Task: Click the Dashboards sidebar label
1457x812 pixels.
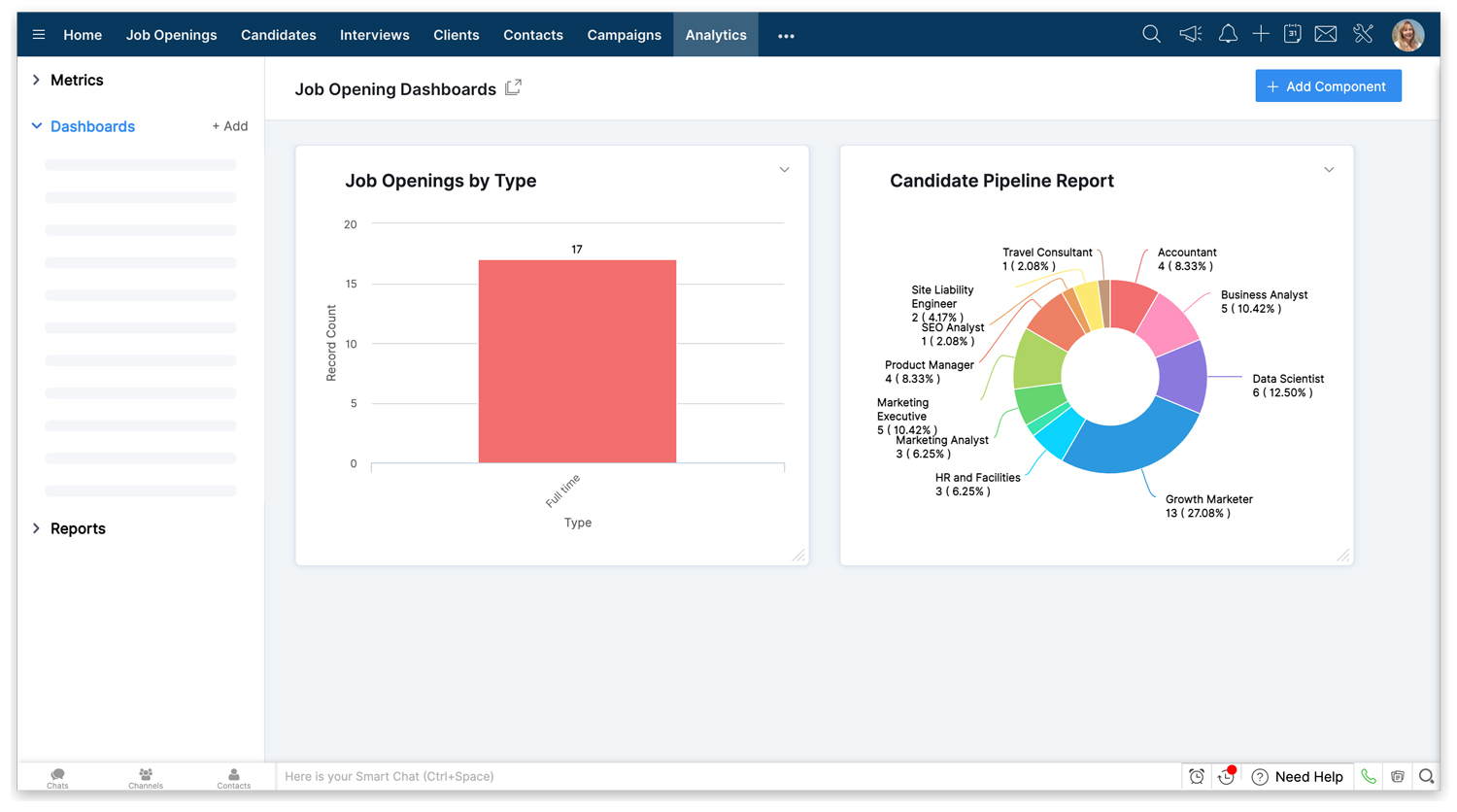Action: pyautogui.click(x=92, y=126)
